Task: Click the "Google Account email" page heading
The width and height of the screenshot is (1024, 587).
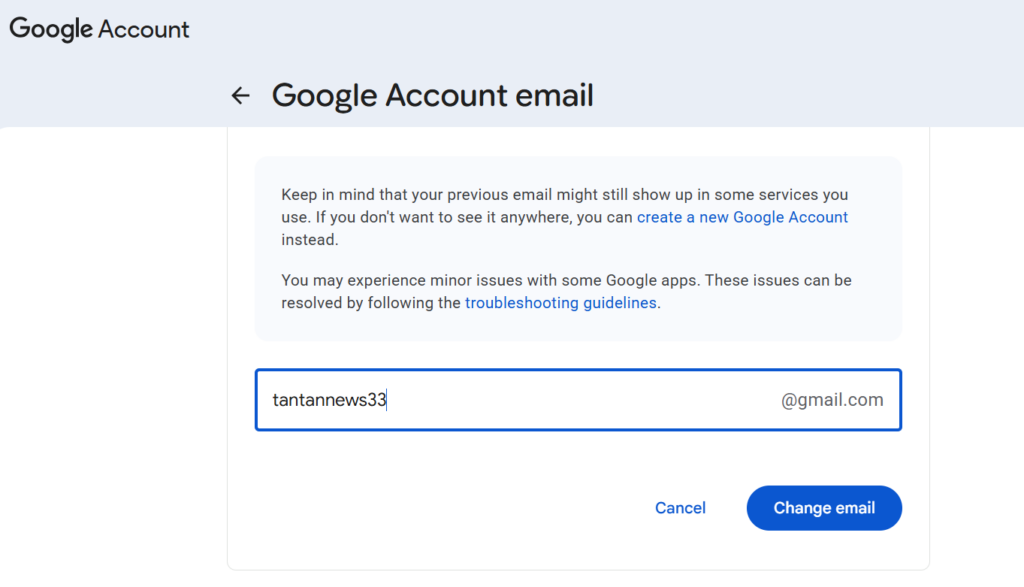Action: coord(432,95)
